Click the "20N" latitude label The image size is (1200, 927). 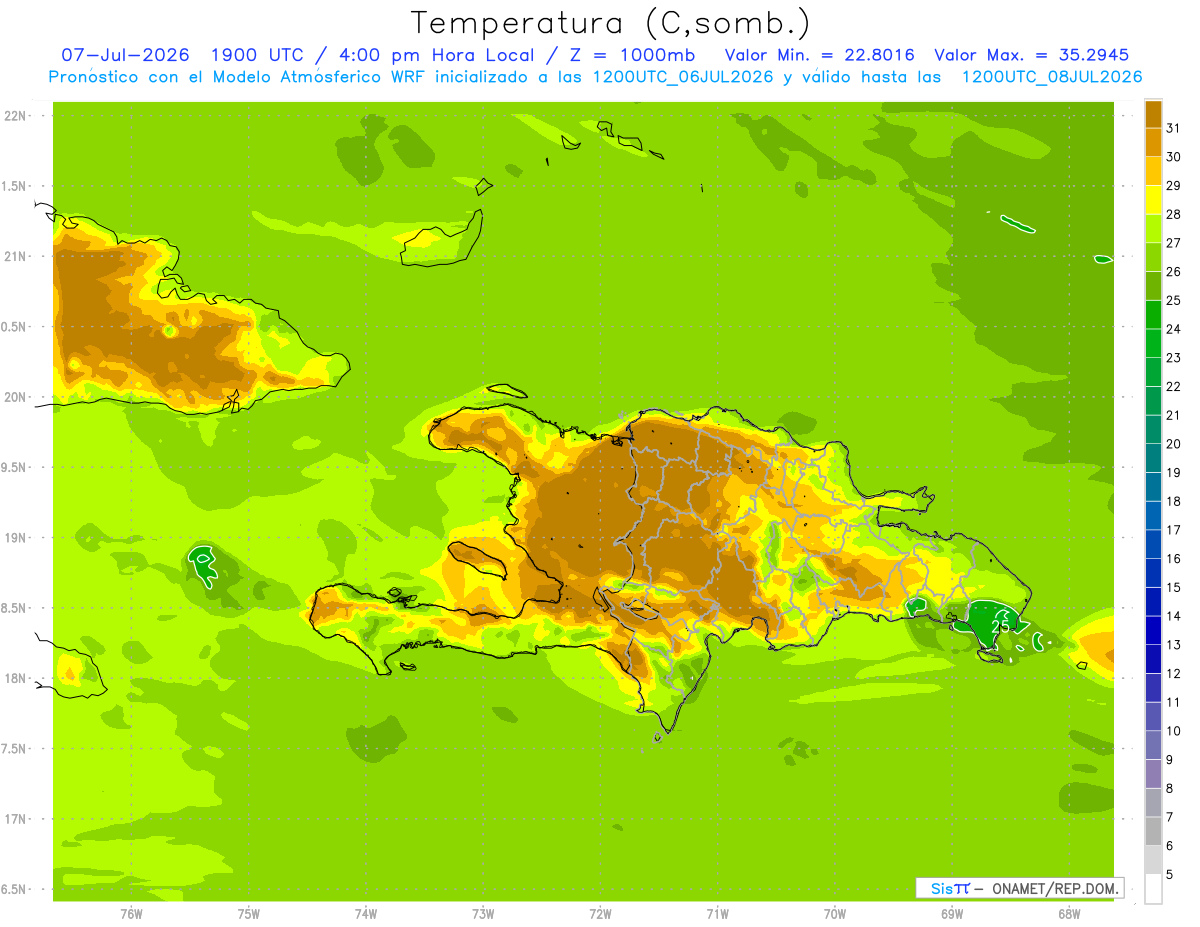click(13, 397)
